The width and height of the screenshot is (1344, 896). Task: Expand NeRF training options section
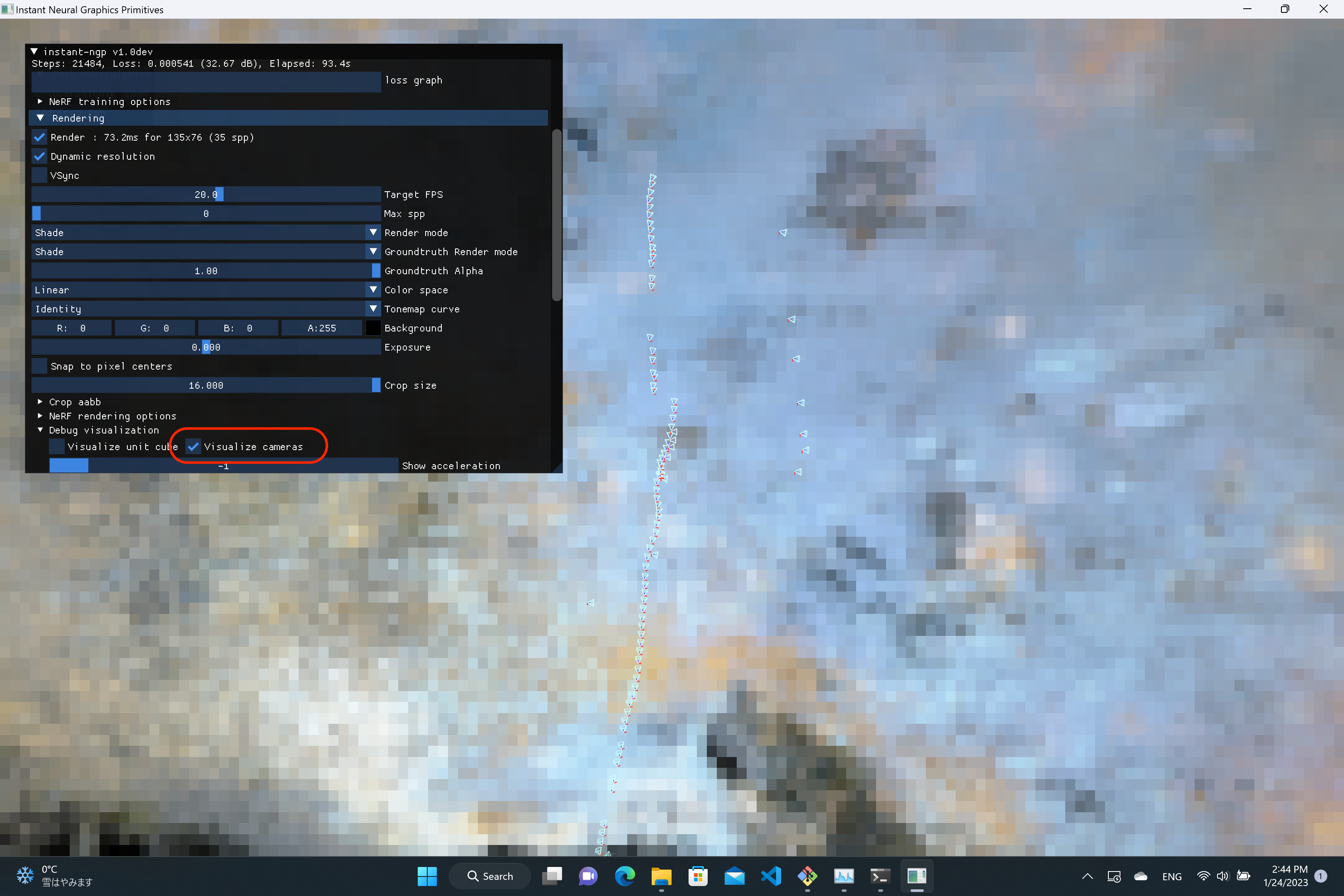40,101
